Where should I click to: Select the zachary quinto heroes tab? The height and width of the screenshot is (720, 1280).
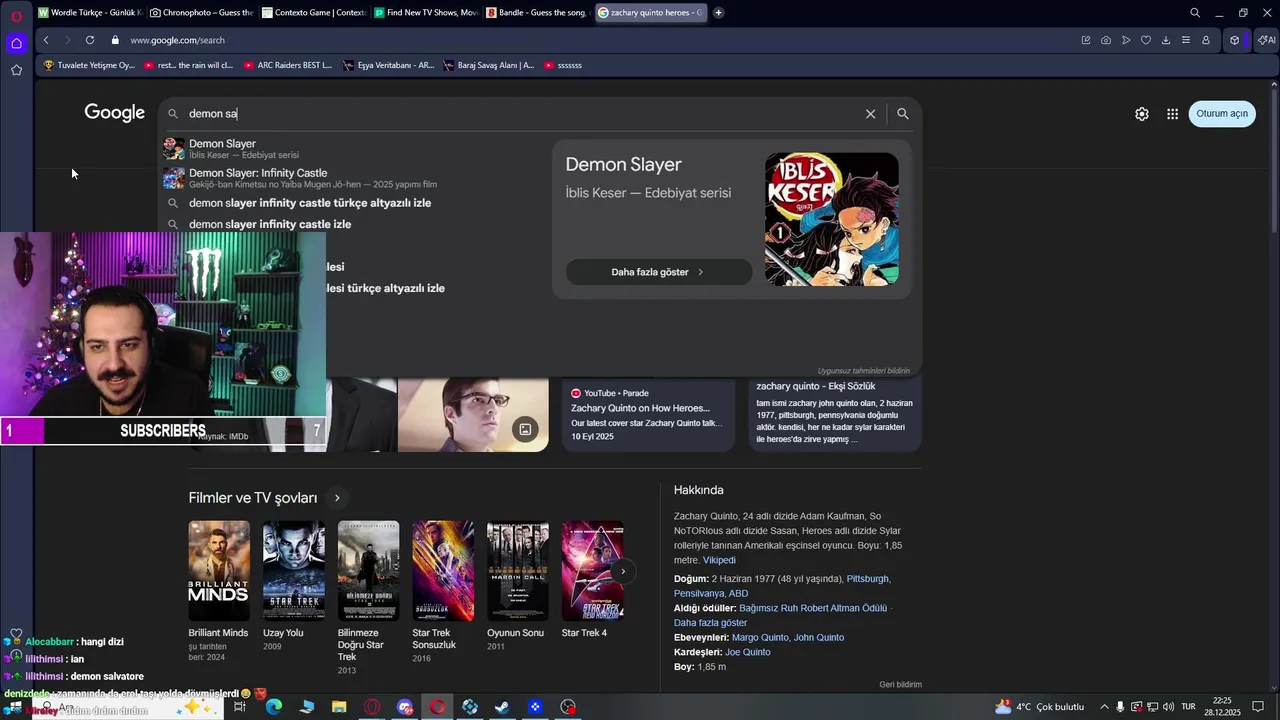click(x=649, y=13)
